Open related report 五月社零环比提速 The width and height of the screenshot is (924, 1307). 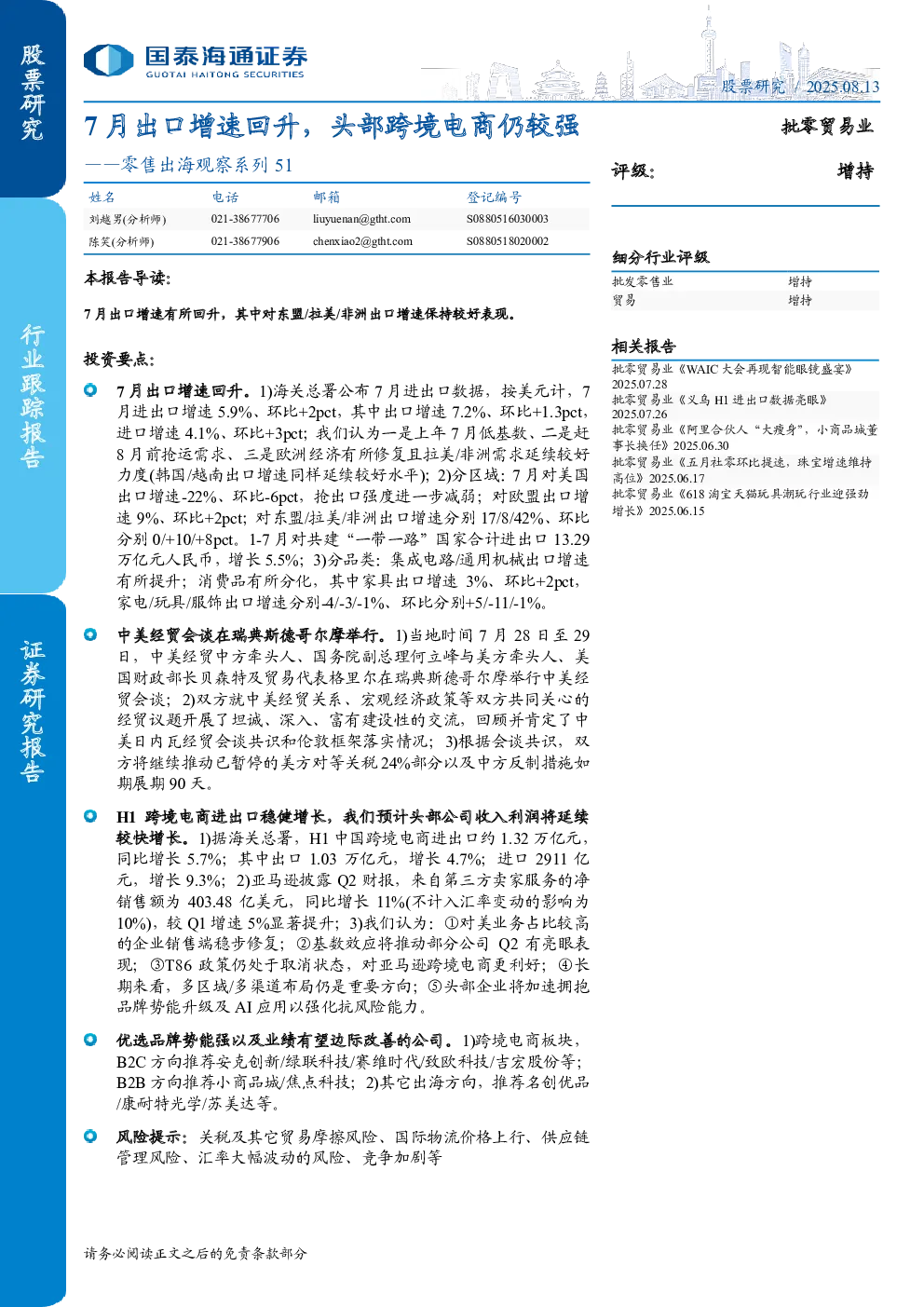click(741, 470)
